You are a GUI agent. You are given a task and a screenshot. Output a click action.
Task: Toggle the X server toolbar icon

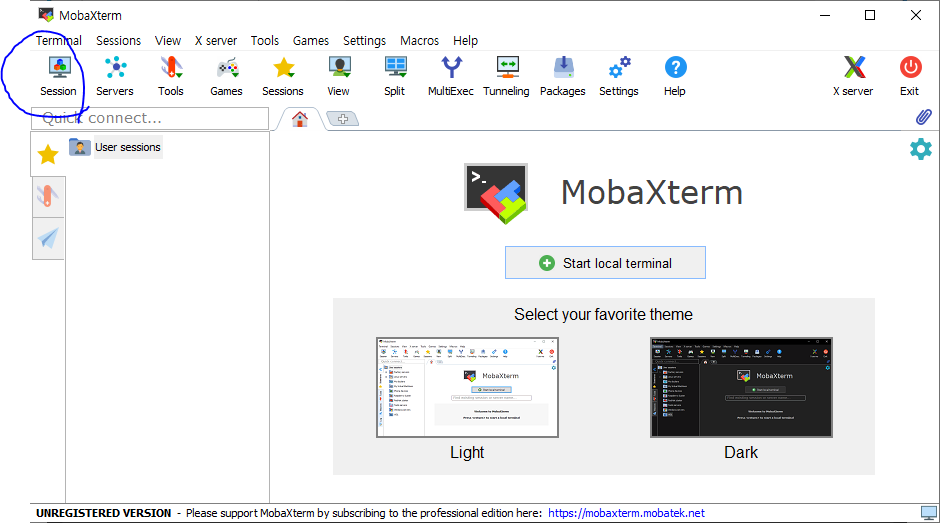854,76
